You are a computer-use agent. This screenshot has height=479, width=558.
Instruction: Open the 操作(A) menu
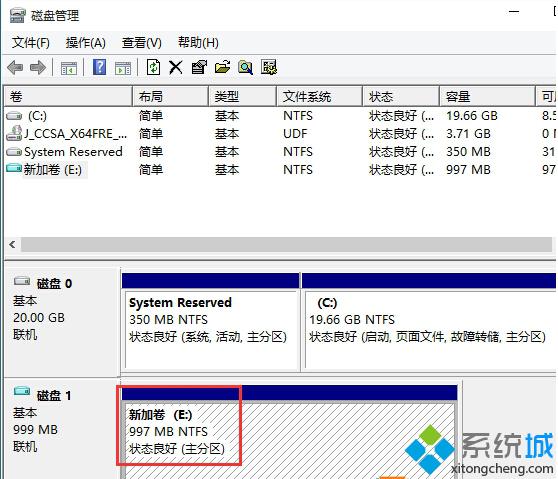point(86,43)
